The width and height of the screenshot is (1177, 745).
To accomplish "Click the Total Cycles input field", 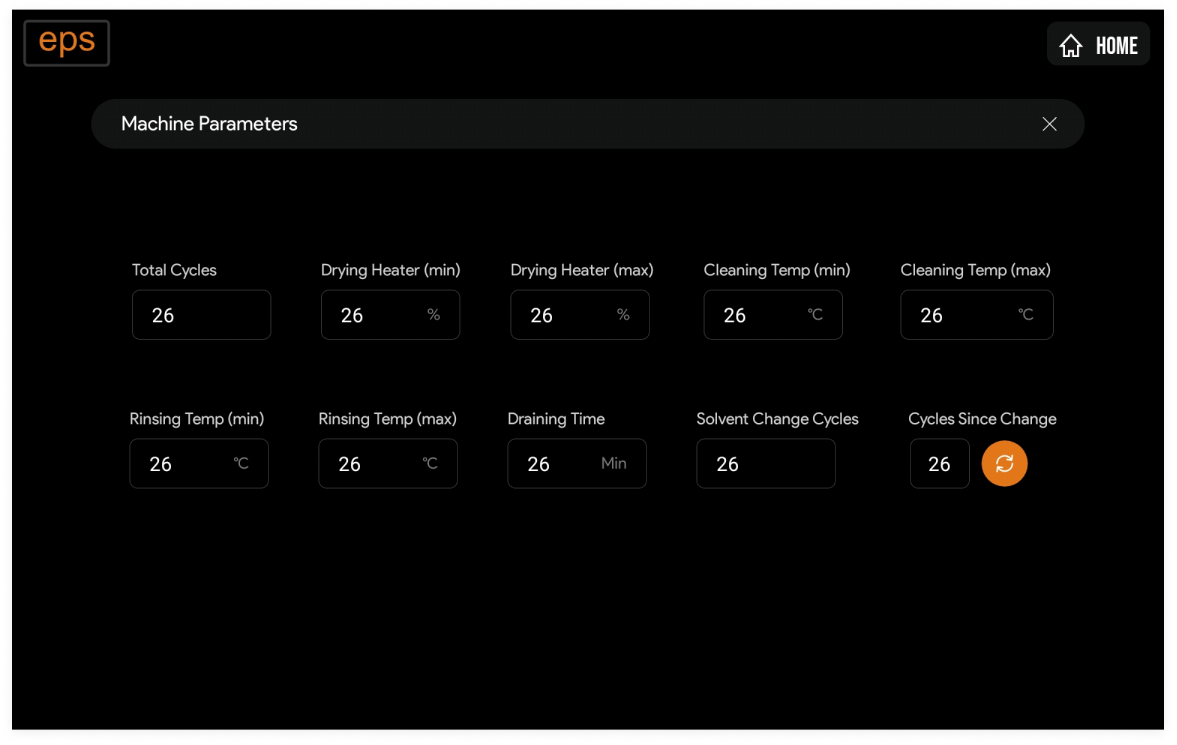I will [x=201, y=315].
